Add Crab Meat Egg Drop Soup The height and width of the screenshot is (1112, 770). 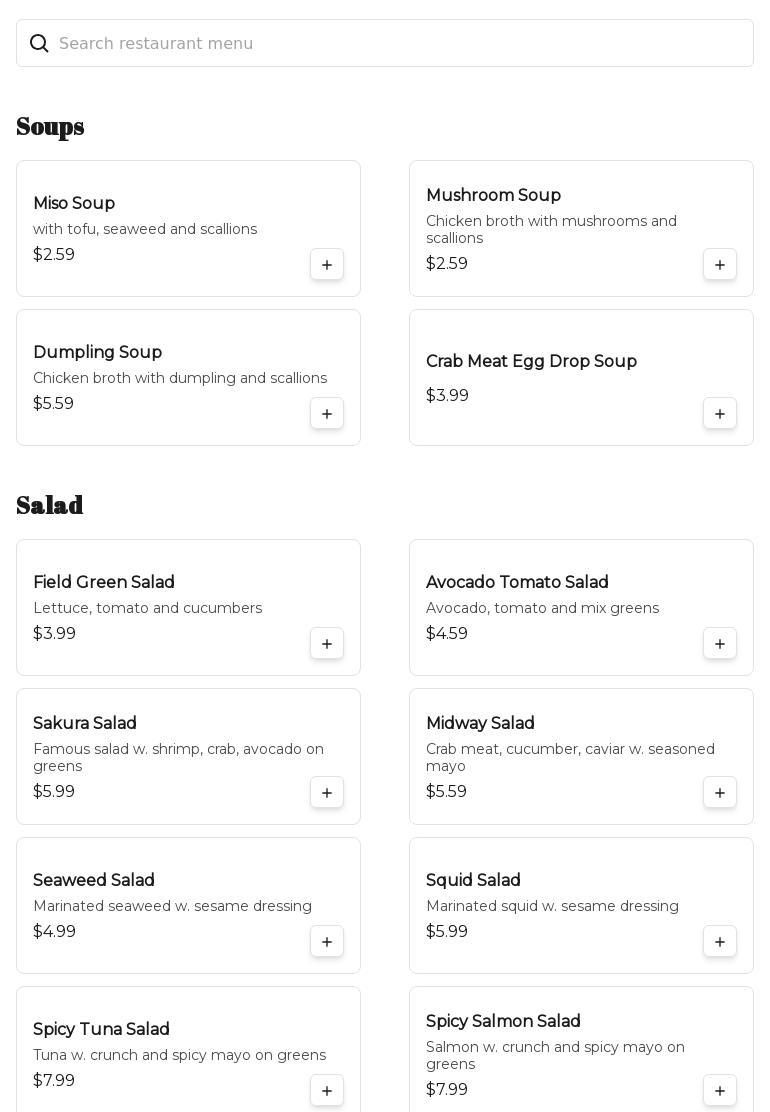[720, 414]
